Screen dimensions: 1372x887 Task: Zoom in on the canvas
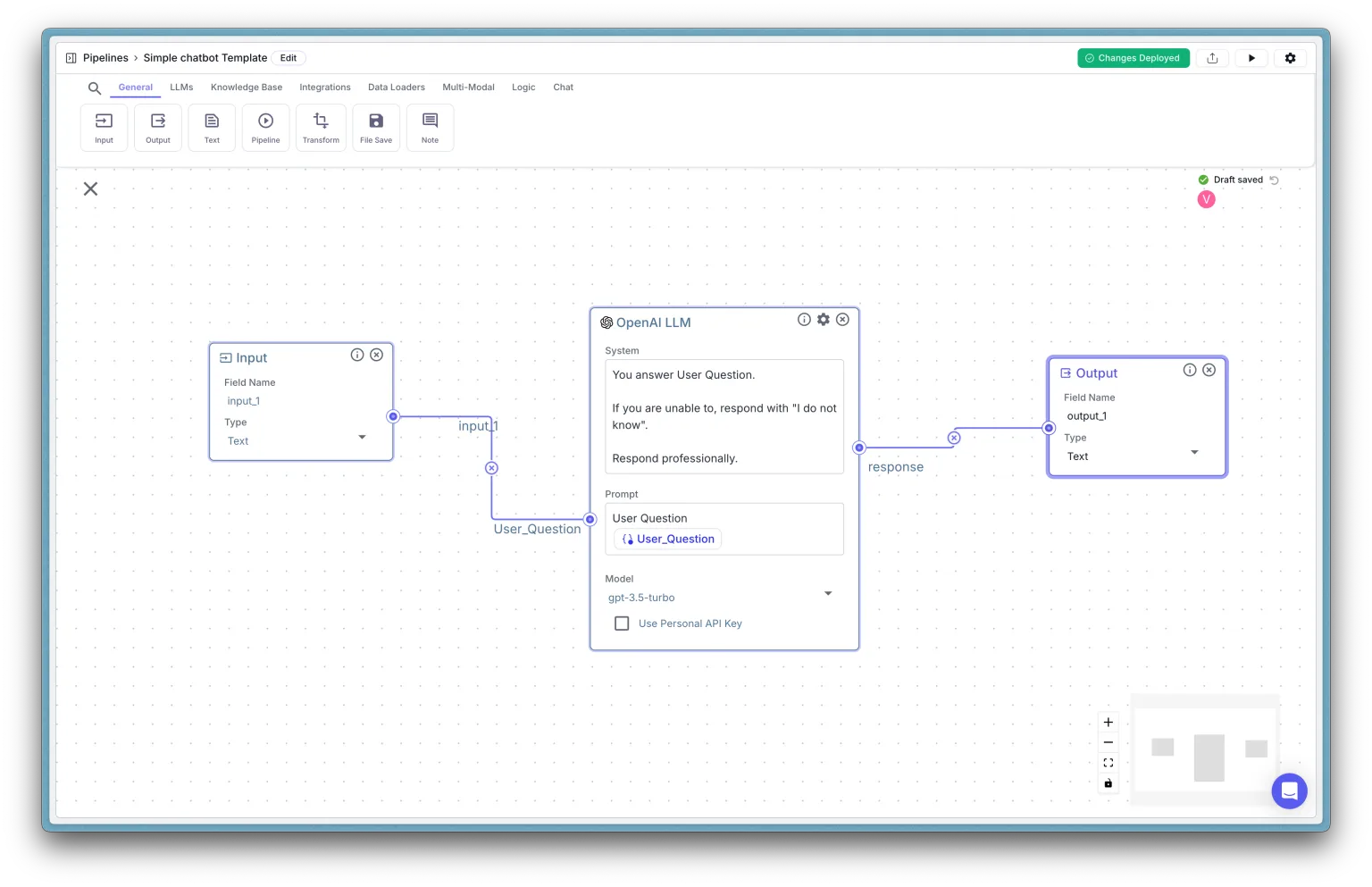point(1108,723)
